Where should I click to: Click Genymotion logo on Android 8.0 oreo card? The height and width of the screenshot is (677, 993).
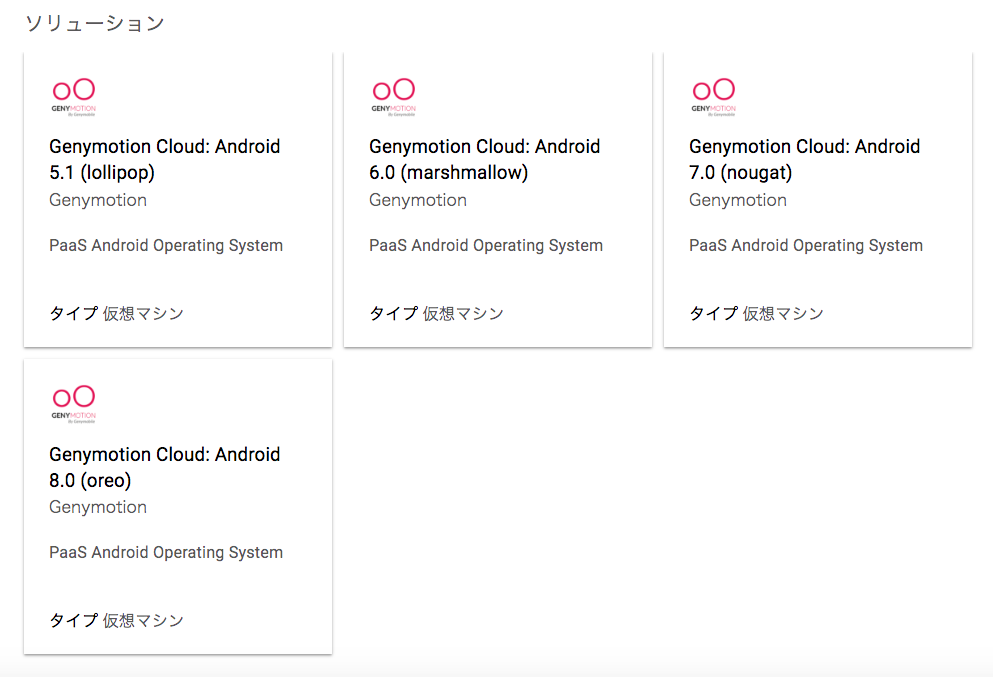pos(73,404)
